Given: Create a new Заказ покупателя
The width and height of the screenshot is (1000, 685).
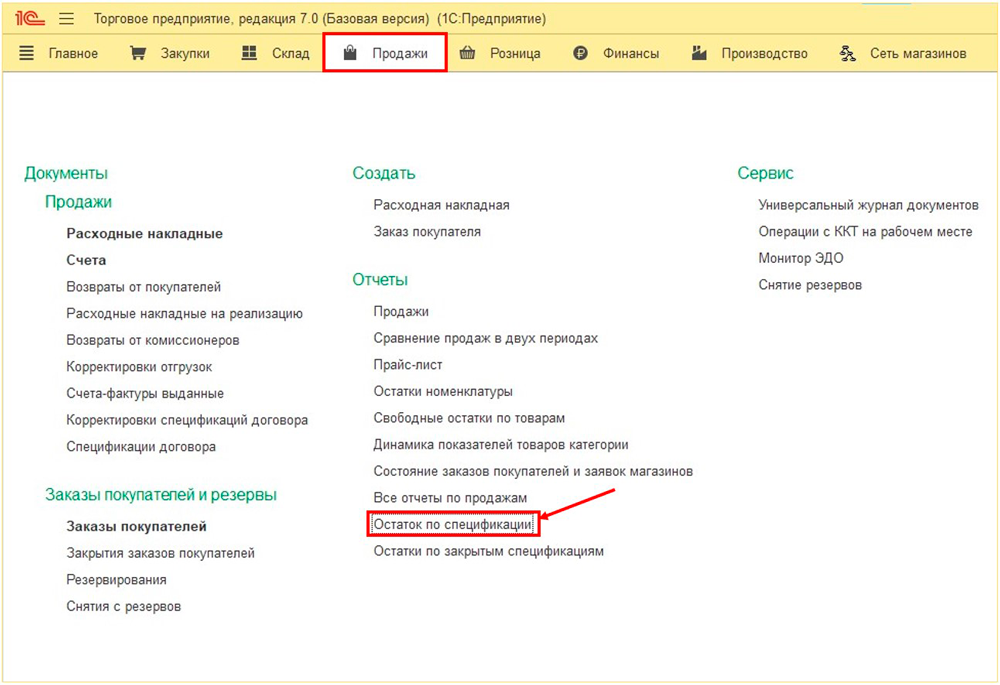Looking at the screenshot, I should [427, 231].
